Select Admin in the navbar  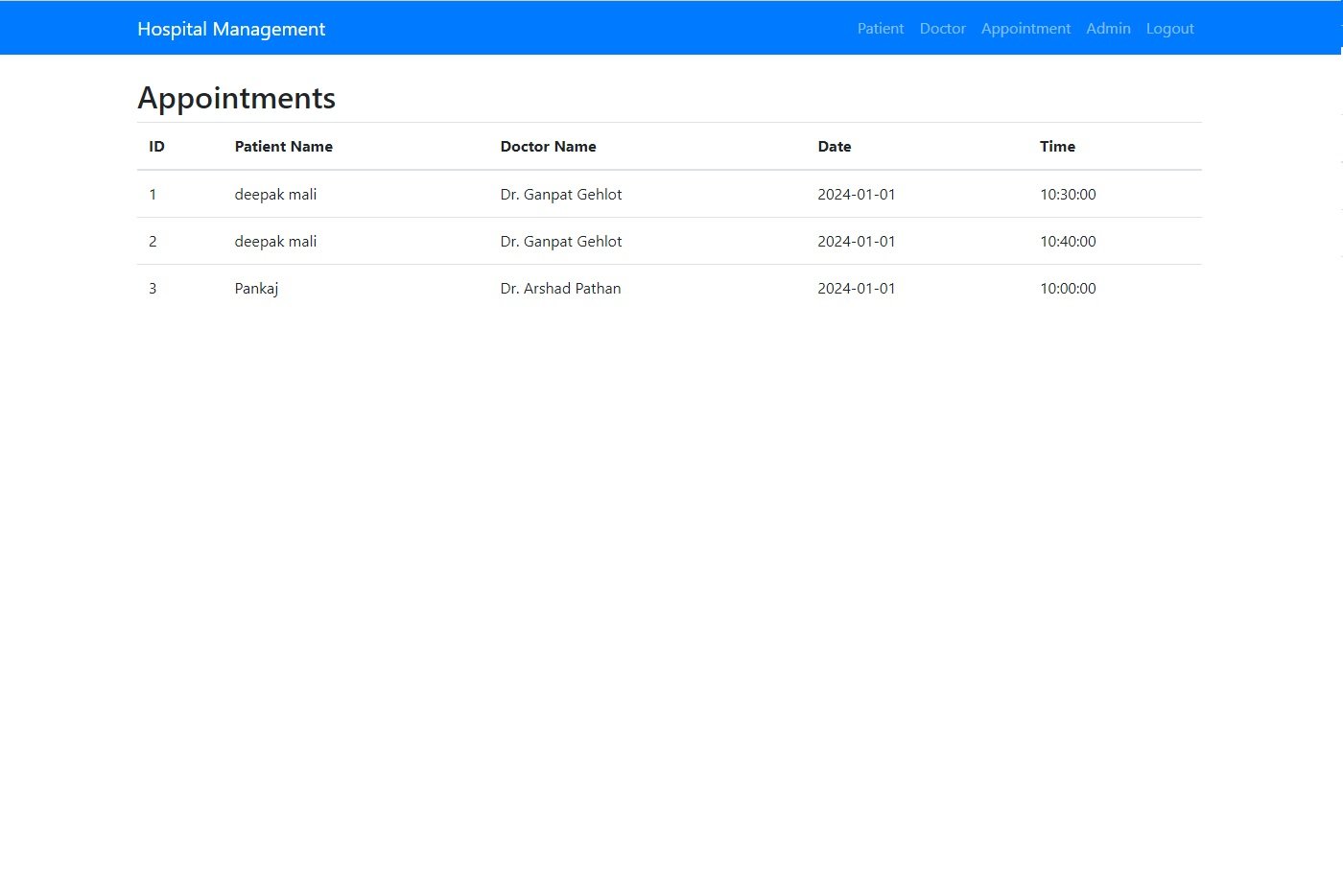(1108, 29)
